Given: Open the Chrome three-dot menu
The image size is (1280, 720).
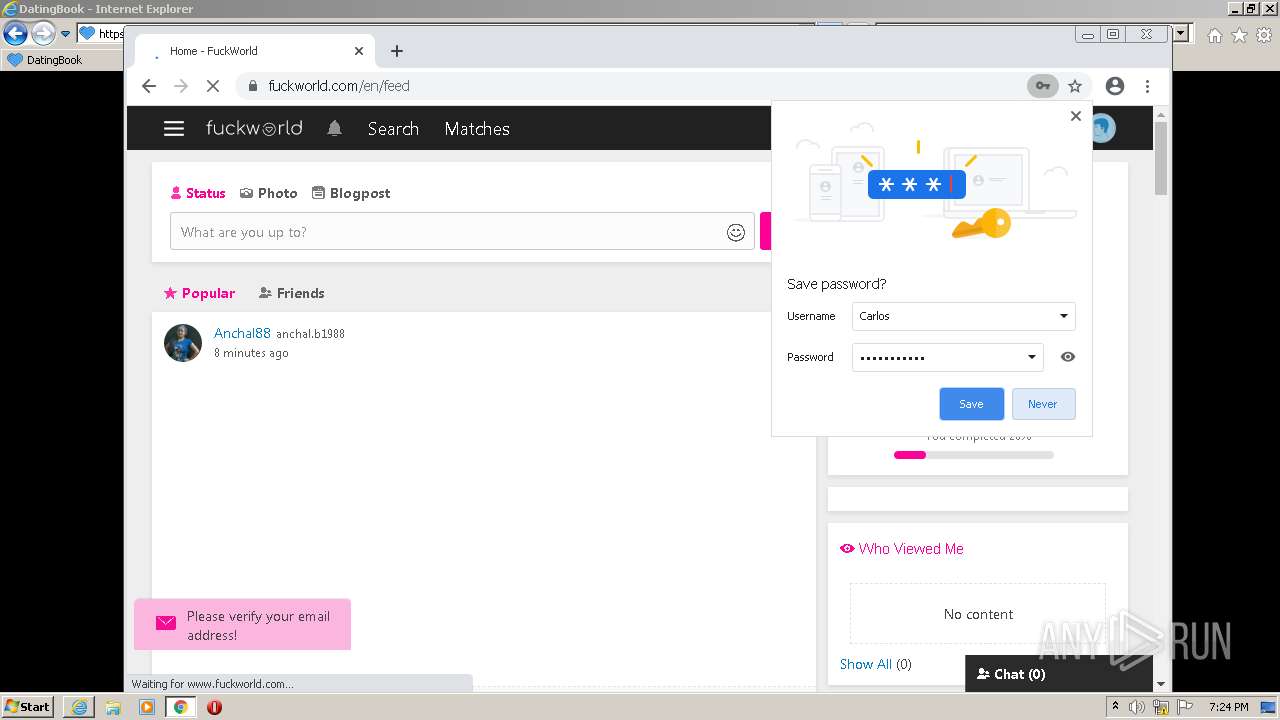Looking at the screenshot, I should [1148, 86].
